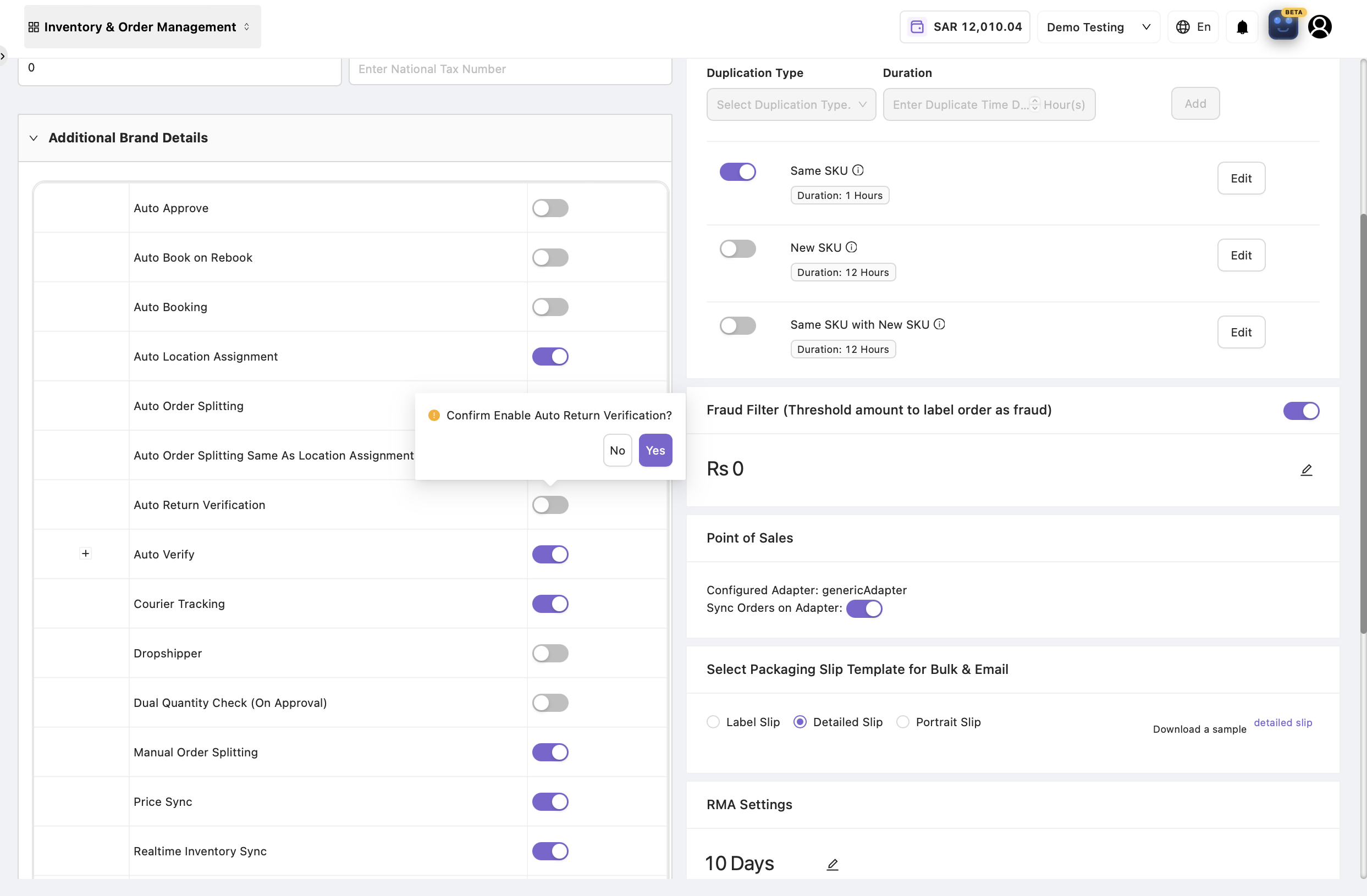Screen dimensions: 1367x896
Task: Edit the Fraud Filter amount pencil icon
Action: pos(1306,470)
